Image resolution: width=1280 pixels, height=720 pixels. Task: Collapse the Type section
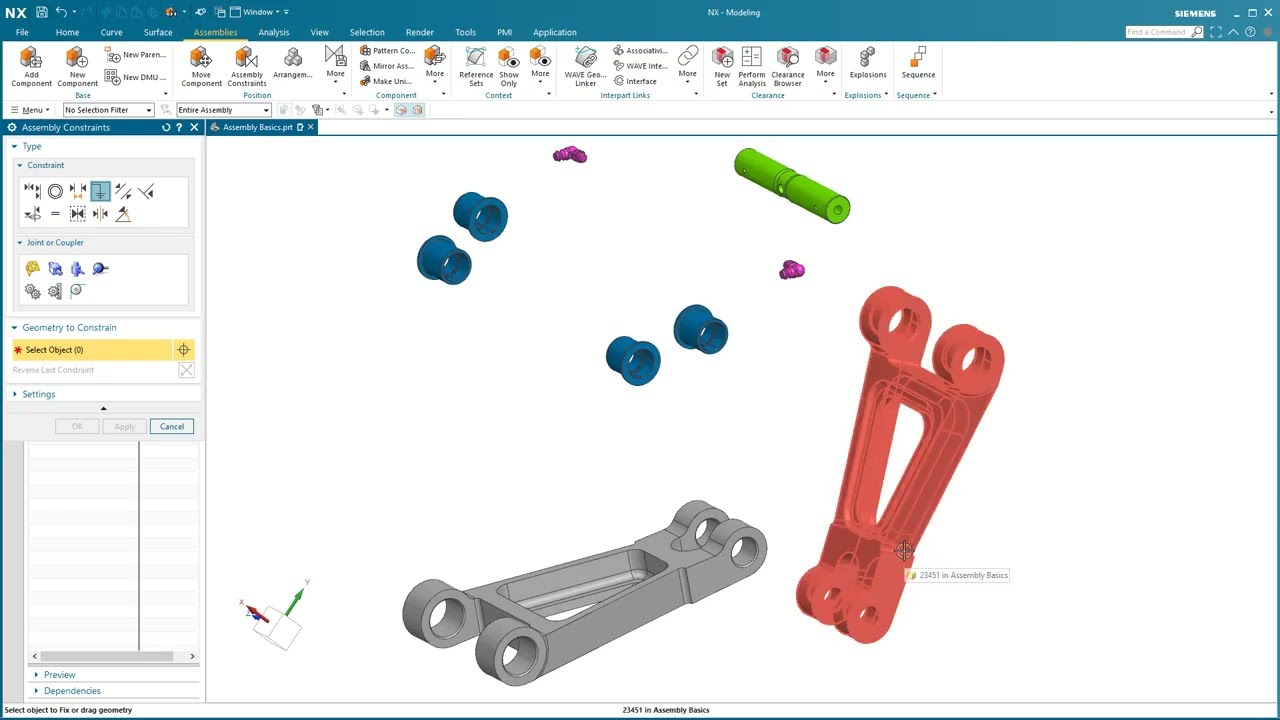[x=15, y=146]
